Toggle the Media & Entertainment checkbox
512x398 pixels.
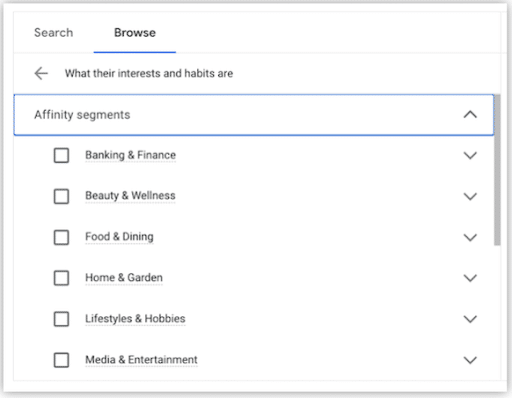tap(61, 360)
